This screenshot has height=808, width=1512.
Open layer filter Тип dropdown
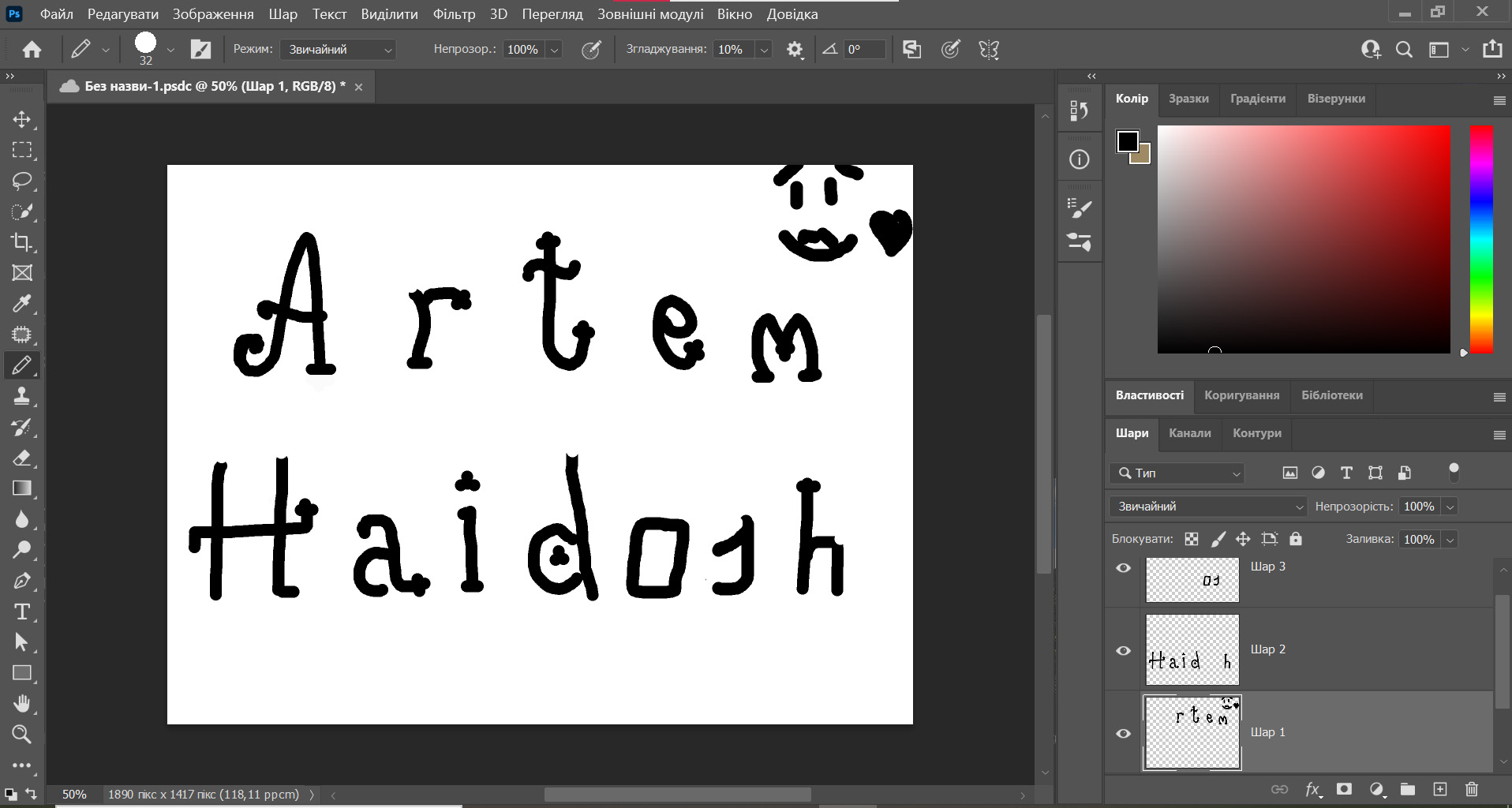[x=1177, y=473]
